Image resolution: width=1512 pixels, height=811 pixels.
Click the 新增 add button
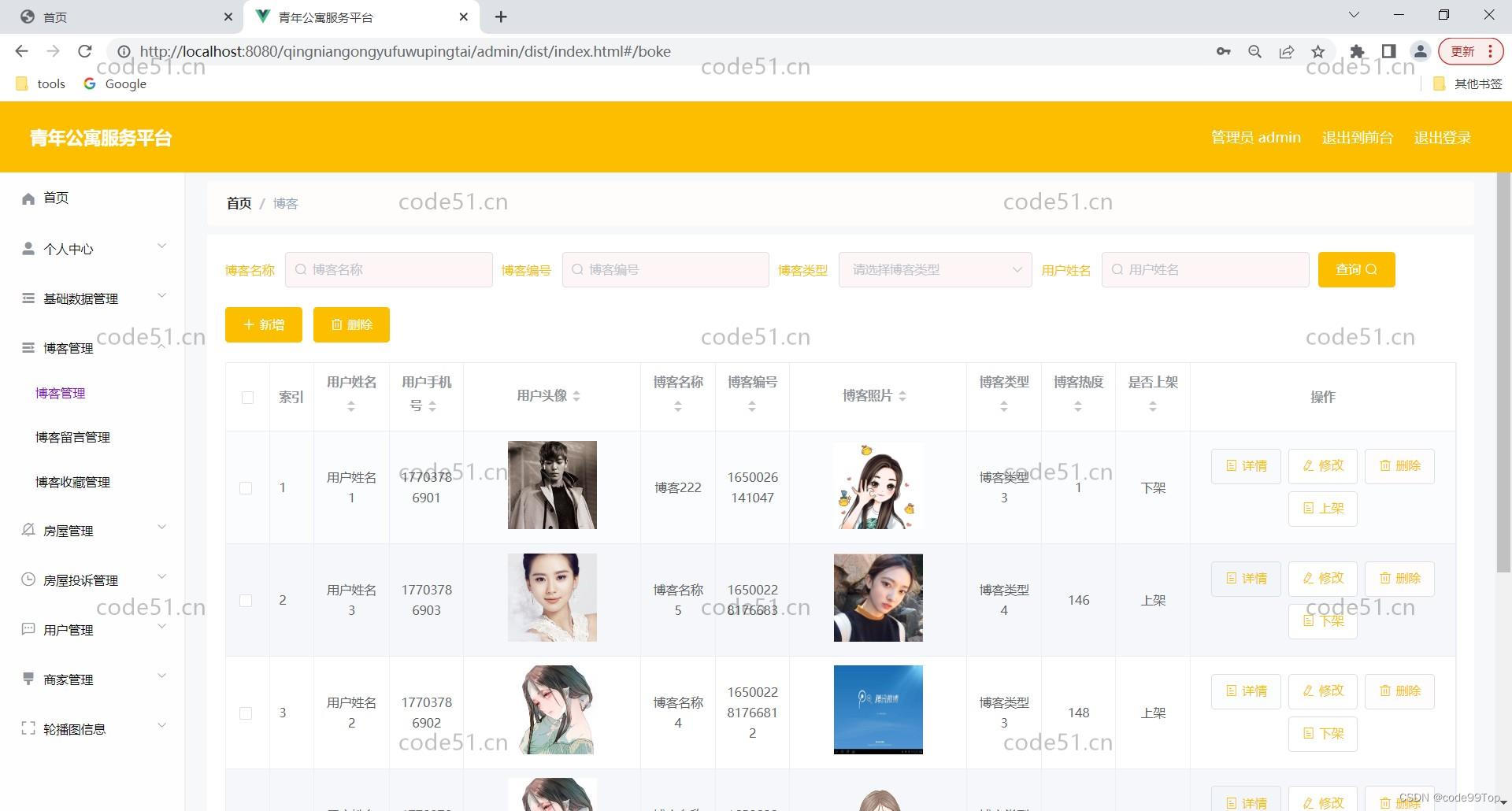click(x=263, y=324)
